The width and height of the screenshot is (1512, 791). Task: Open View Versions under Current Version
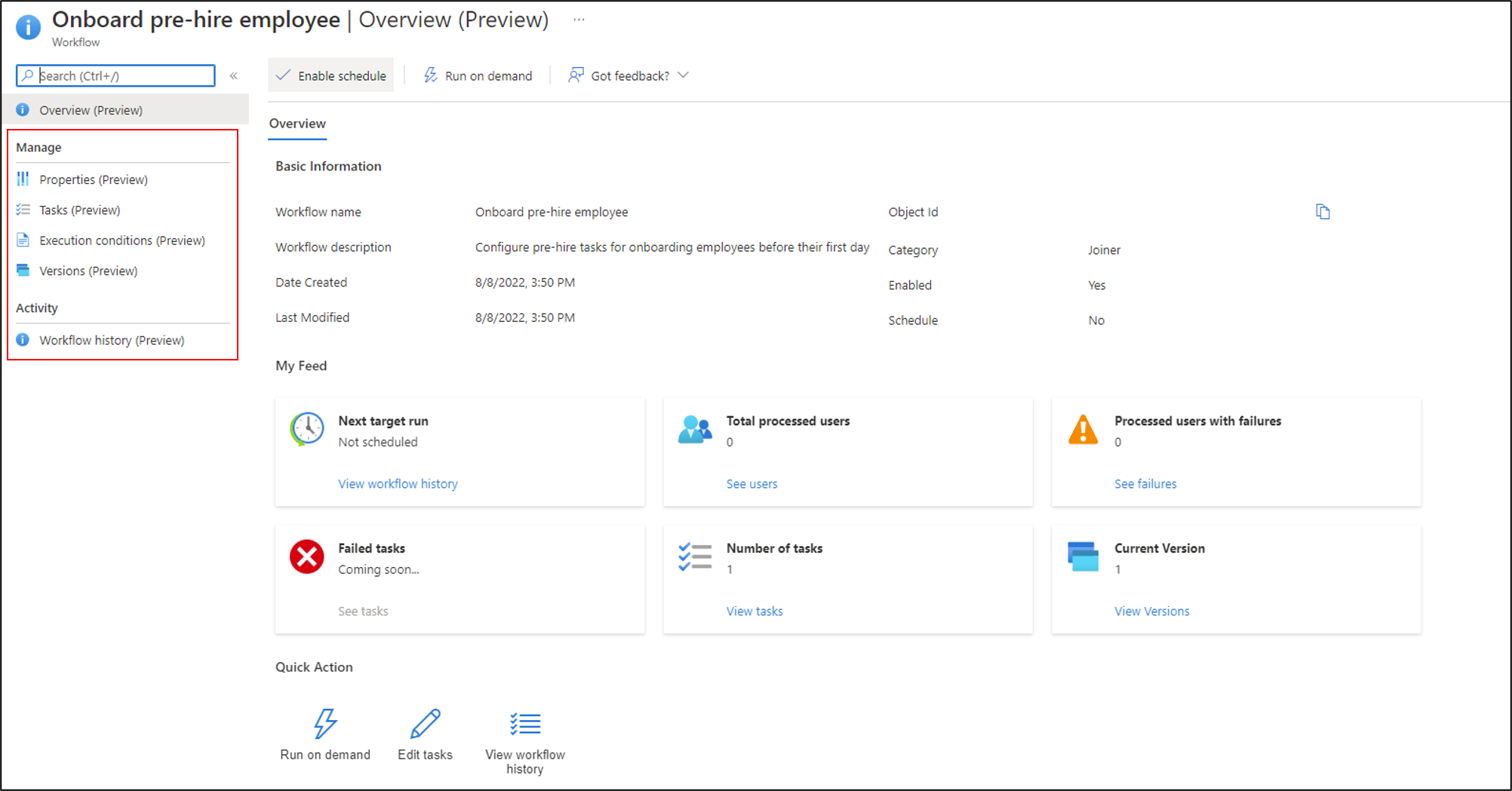tap(1151, 611)
